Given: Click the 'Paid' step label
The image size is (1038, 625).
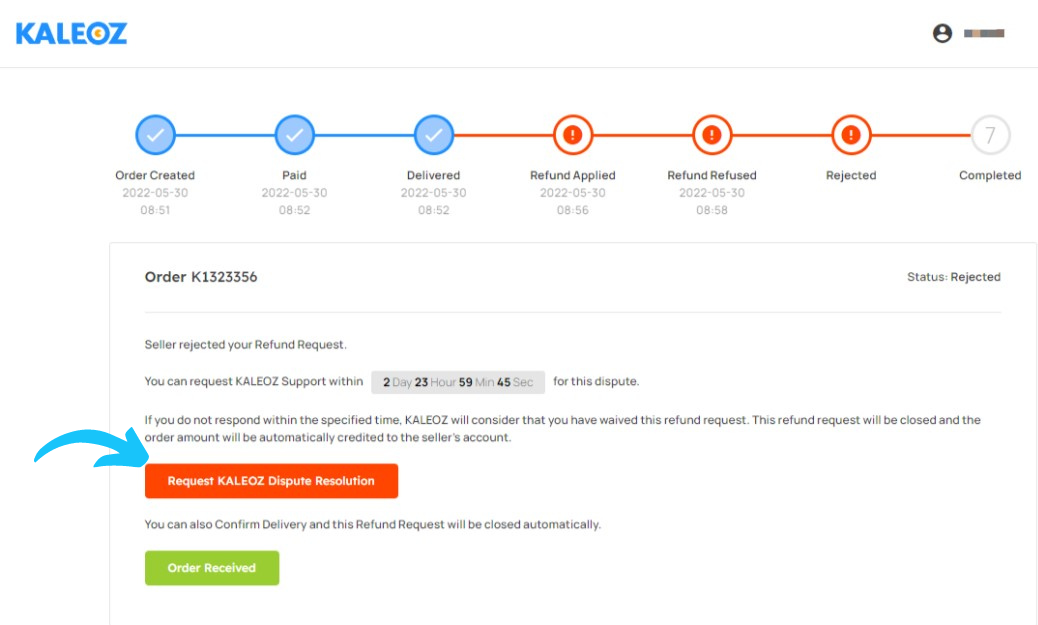Looking at the screenshot, I should point(295,175).
